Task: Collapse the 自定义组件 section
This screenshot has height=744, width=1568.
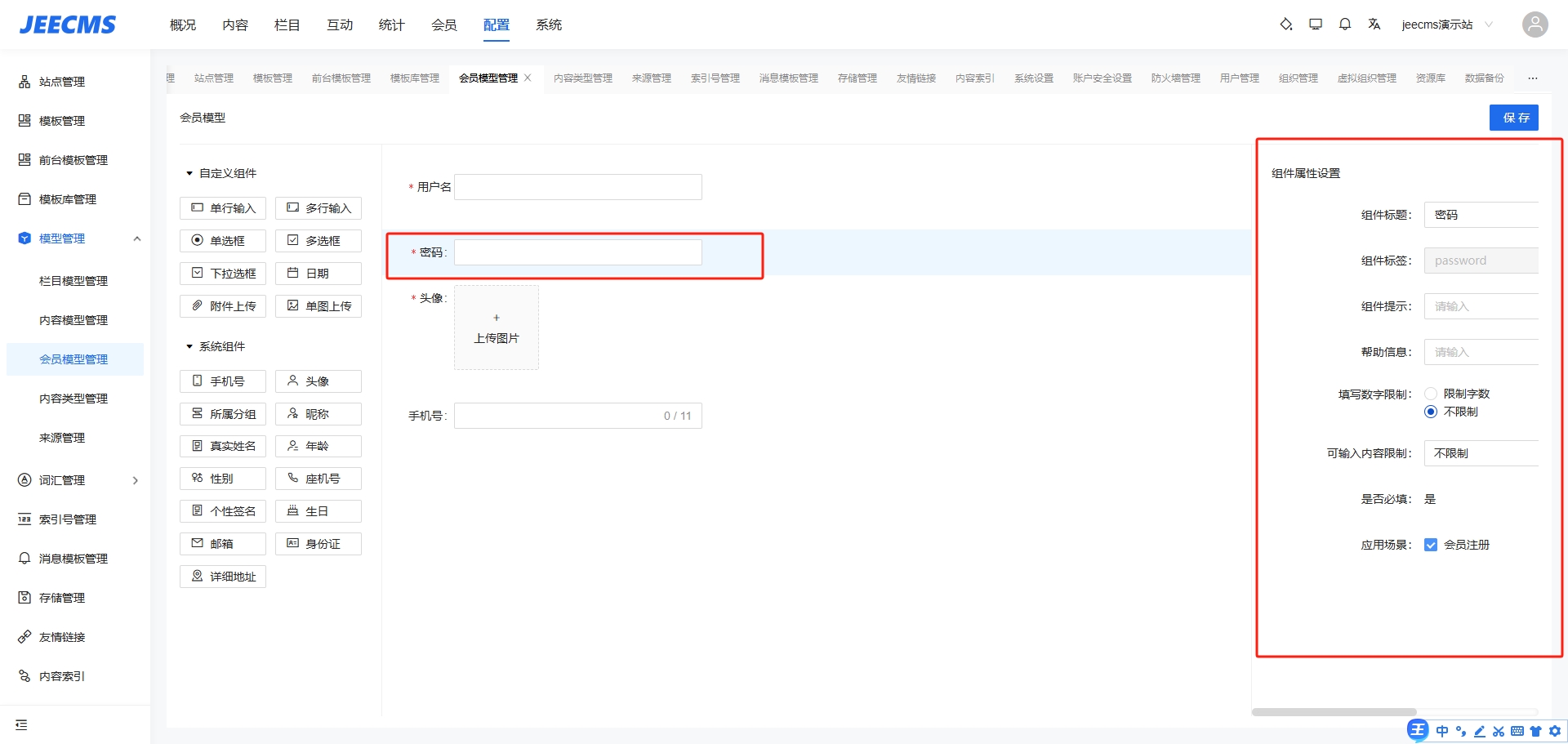Action: [189, 173]
